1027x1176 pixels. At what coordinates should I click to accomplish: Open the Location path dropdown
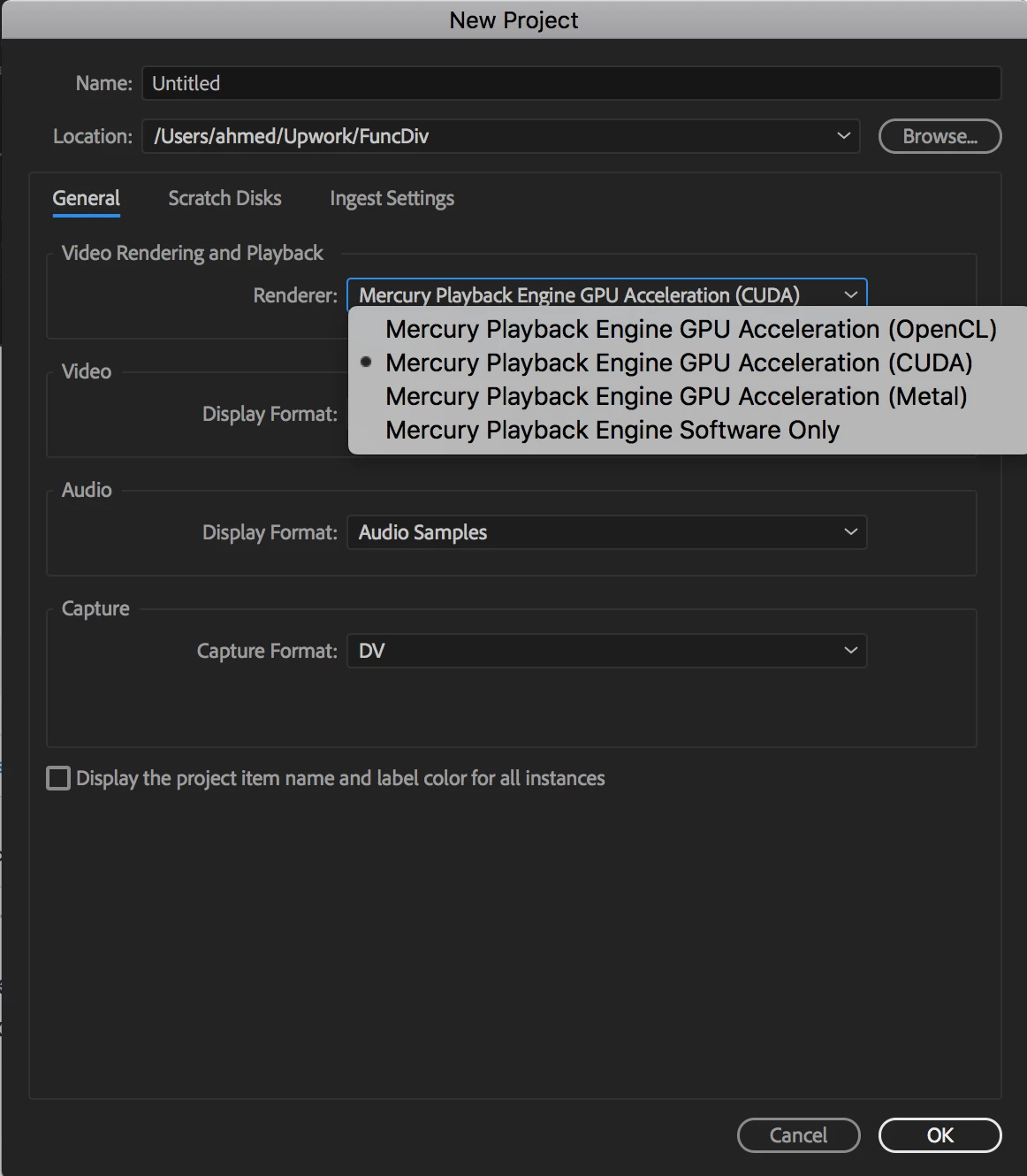pos(500,136)
